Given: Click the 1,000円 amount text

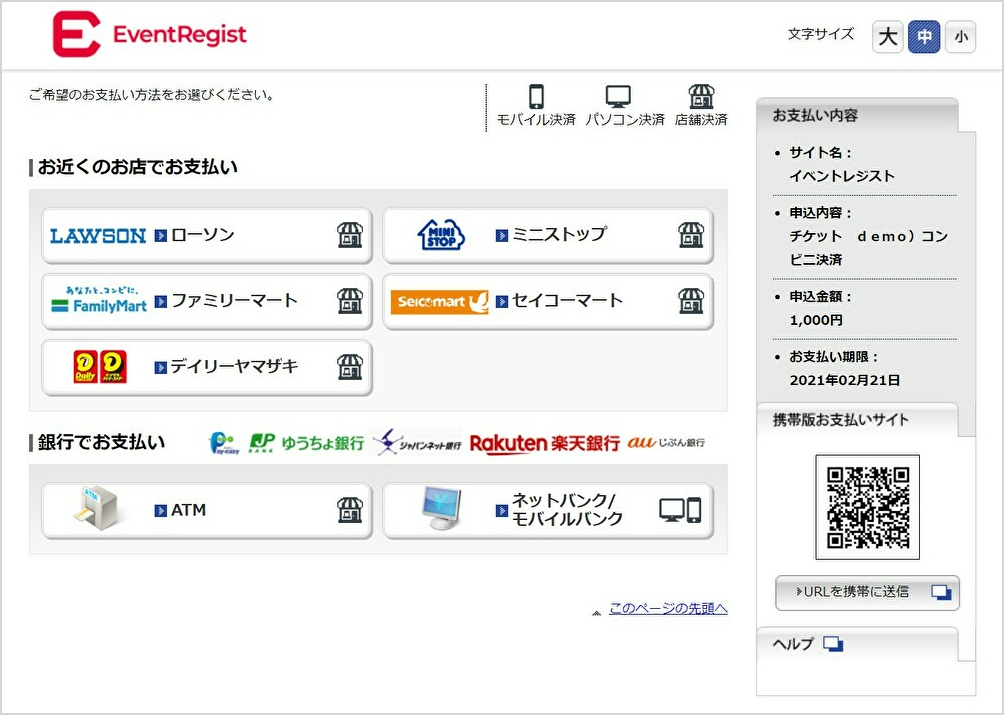Looking at the screenshot, I should [816, 320].
